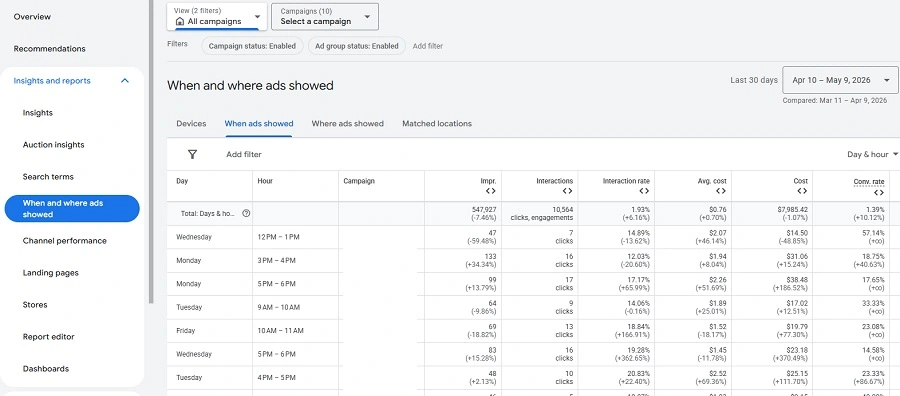Sort by the Day column header

pyautogui.click(x=182, y=181)
